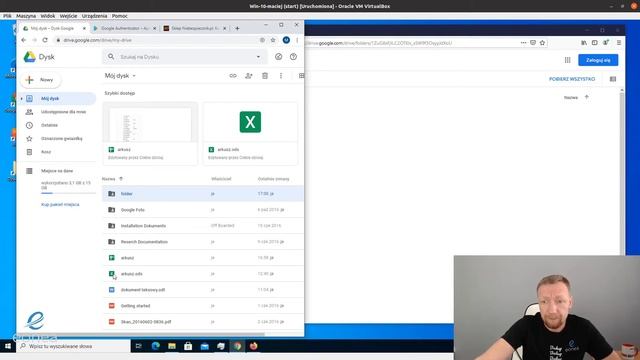
Task: Open Microsoft Edge from the taskbar
Action: click(x=156, y=346)
